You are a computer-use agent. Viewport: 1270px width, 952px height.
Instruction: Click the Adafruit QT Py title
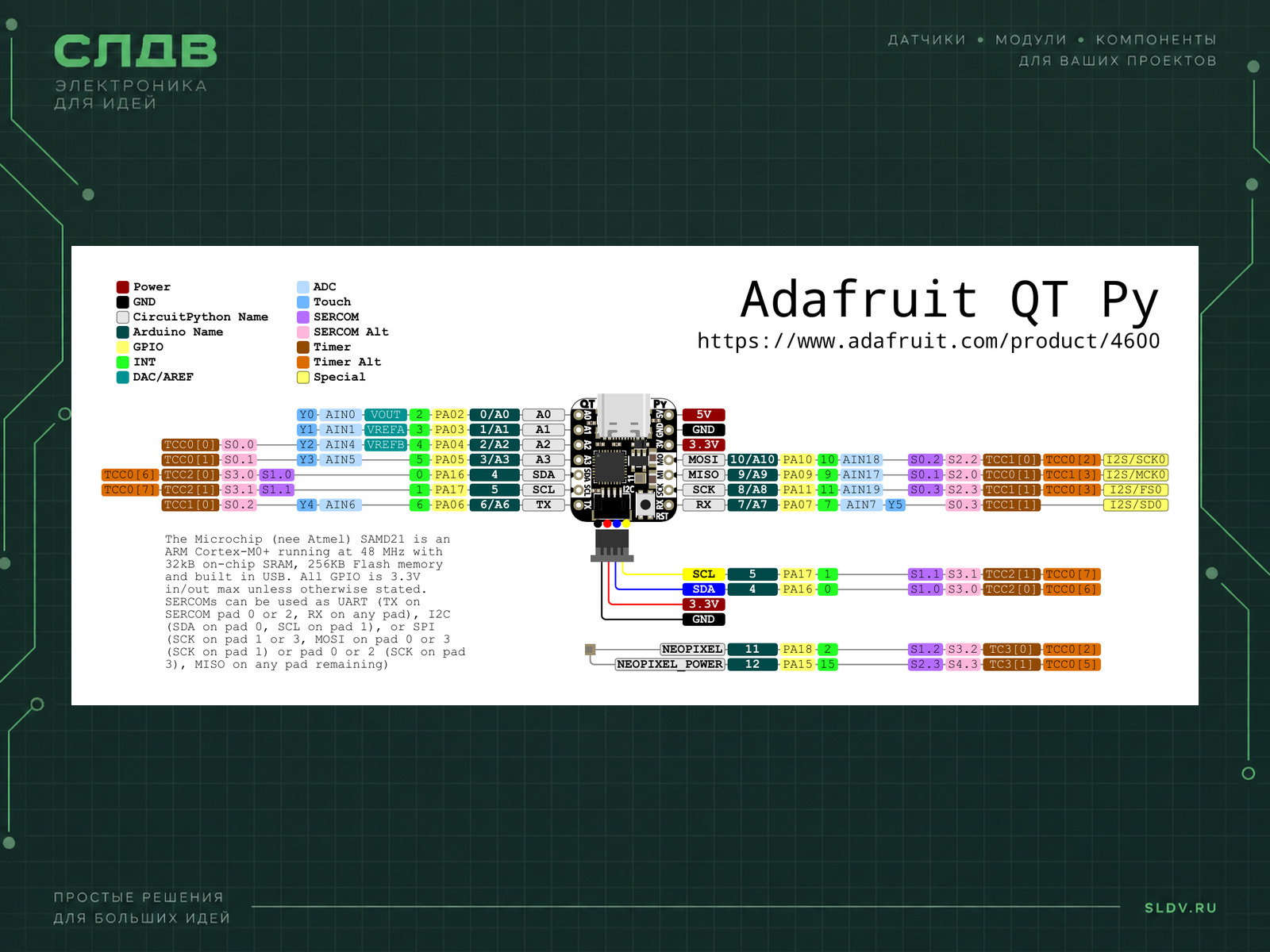coord(949,300)
